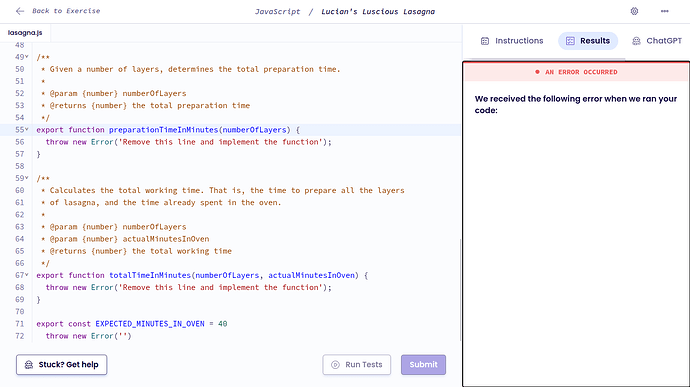
Task: Collapse totalTimeInMinutes function fold at line 67
Action: (x=27, y=274)
